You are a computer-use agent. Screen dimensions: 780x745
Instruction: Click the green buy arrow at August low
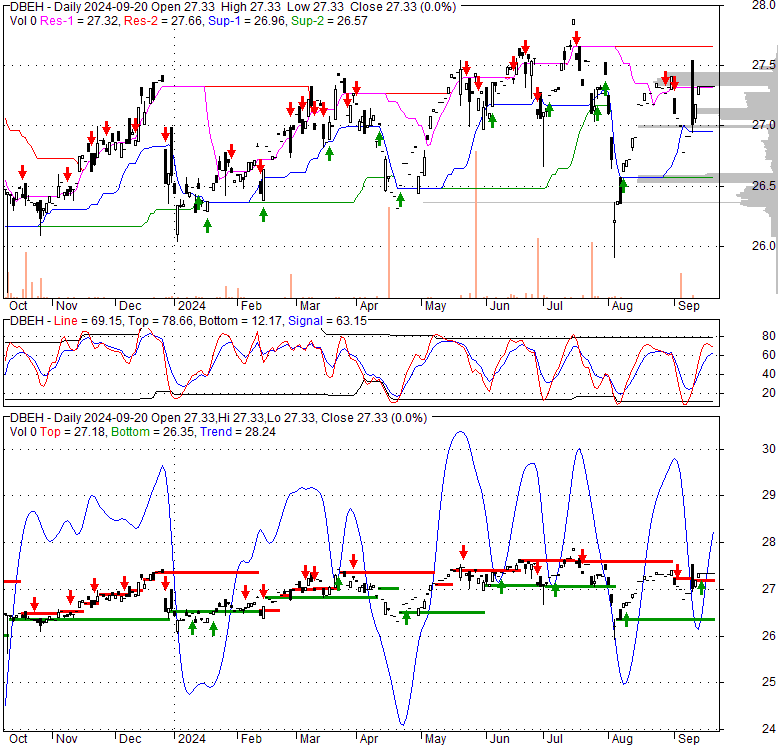tap(623, 186)
